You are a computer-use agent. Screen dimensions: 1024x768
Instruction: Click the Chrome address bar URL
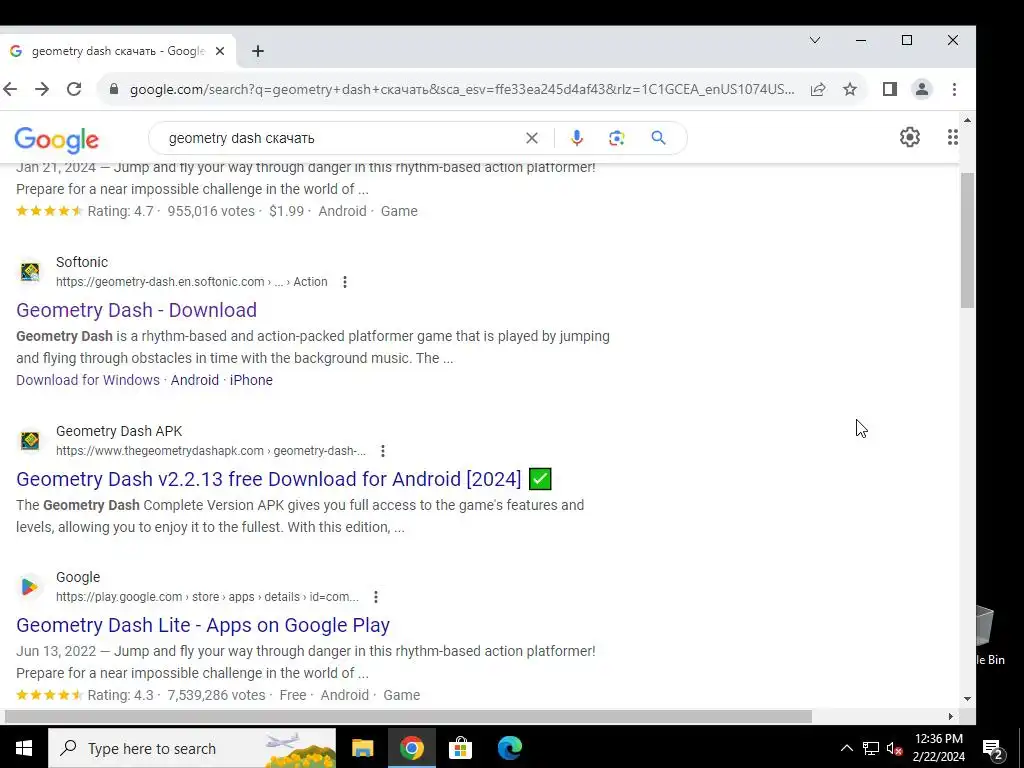462,89
